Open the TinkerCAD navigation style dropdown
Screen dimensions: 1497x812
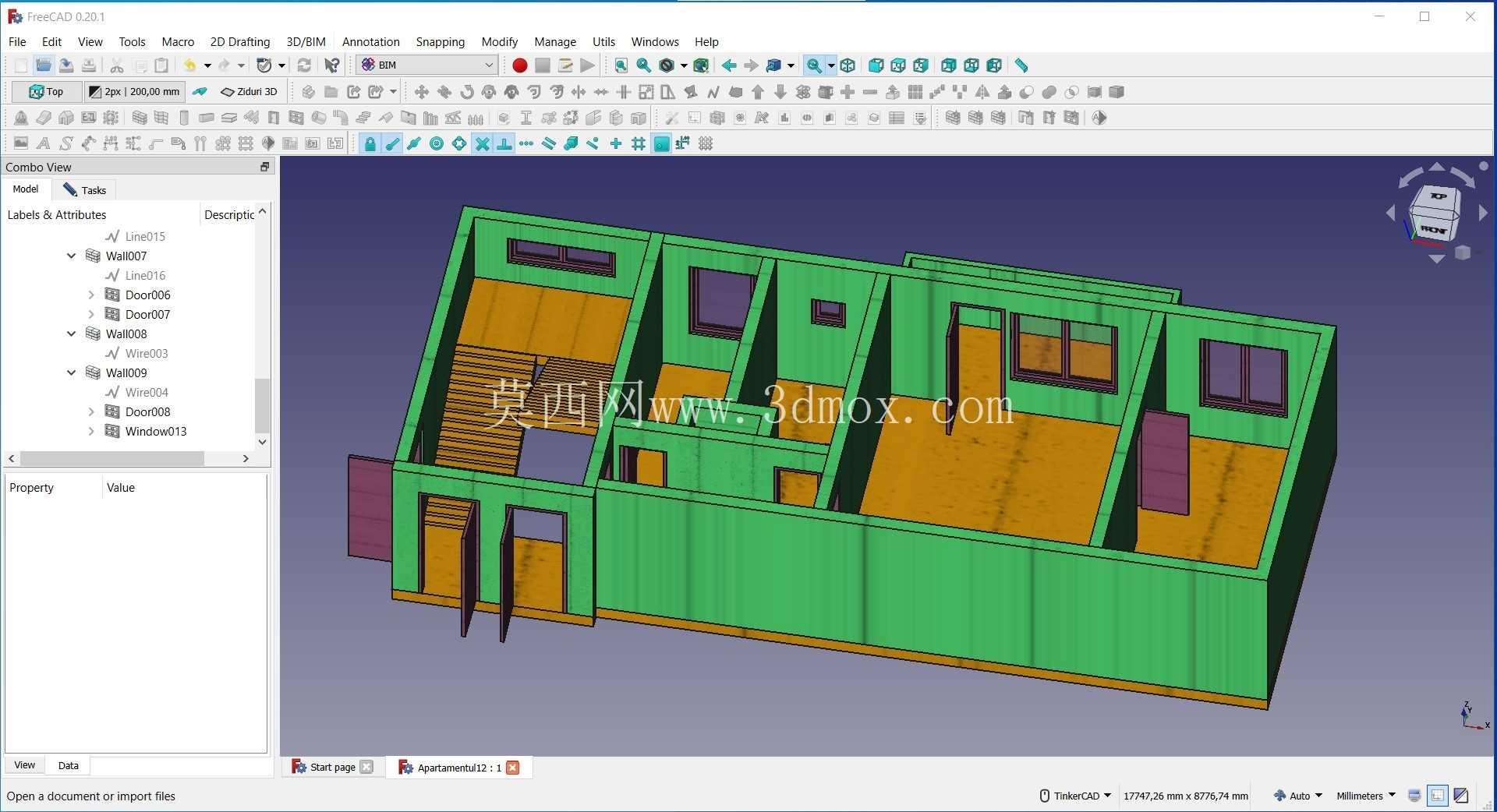pos(1076,796)
